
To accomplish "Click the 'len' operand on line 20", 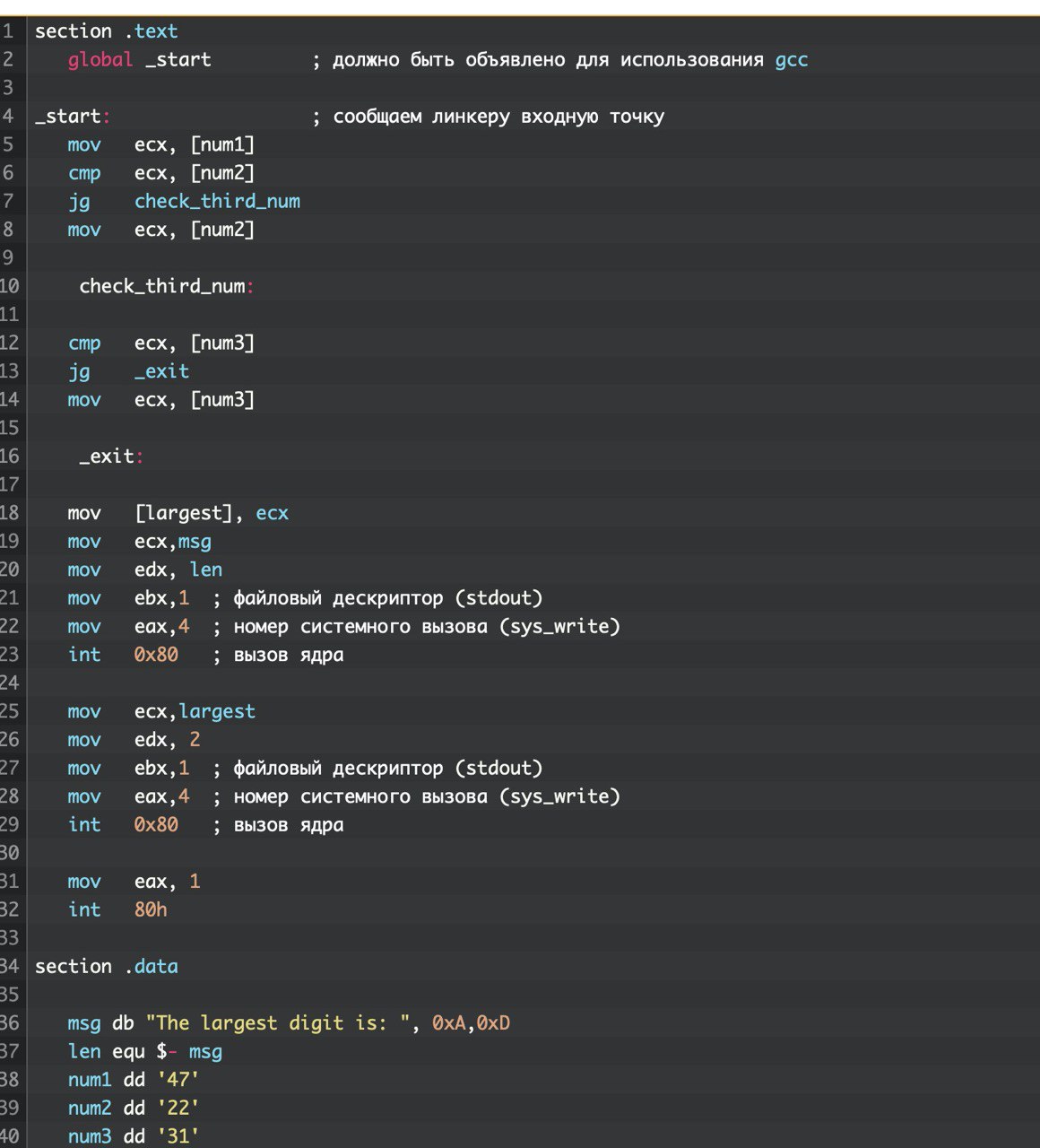I will pyautogui.click(x=206, y=570).
